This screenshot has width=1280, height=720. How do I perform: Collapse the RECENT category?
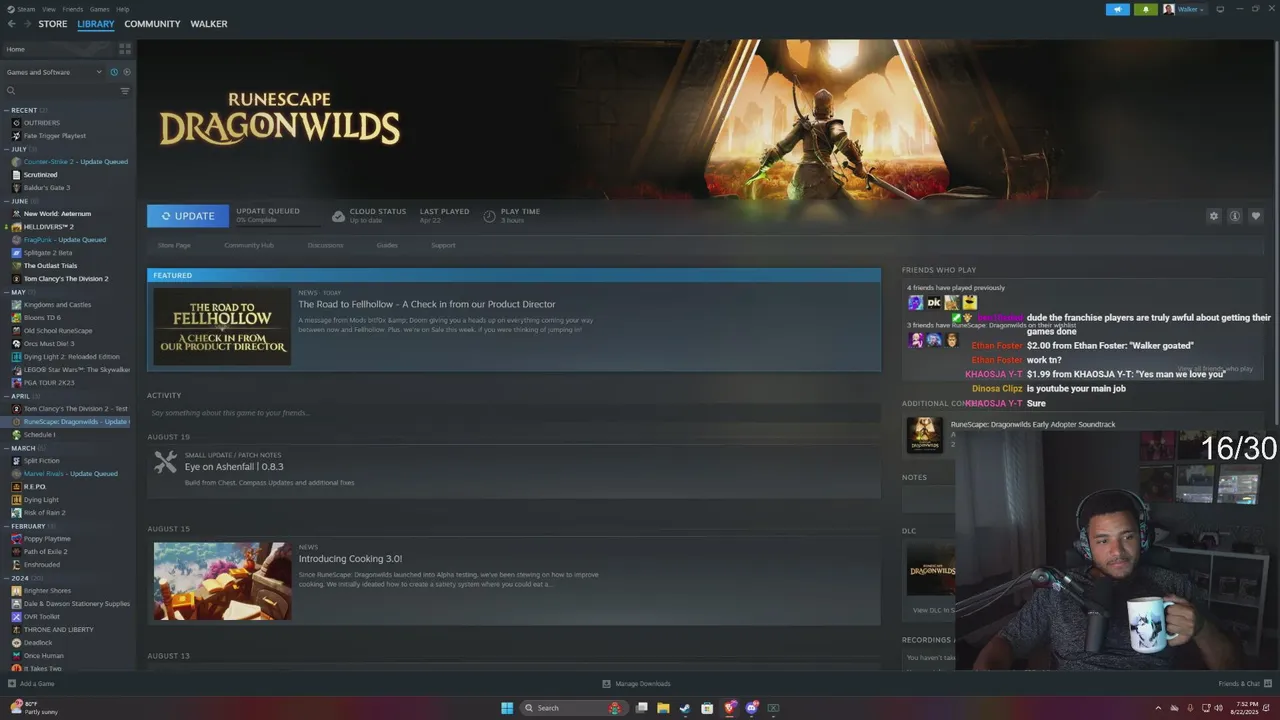tap(7, 110)
